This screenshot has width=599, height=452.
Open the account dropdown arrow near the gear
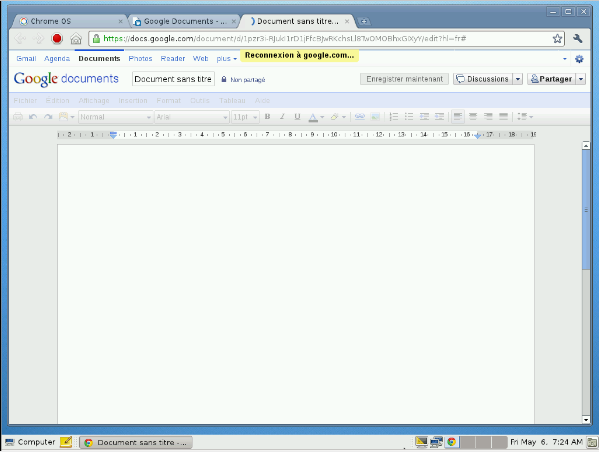pos(565,59)
